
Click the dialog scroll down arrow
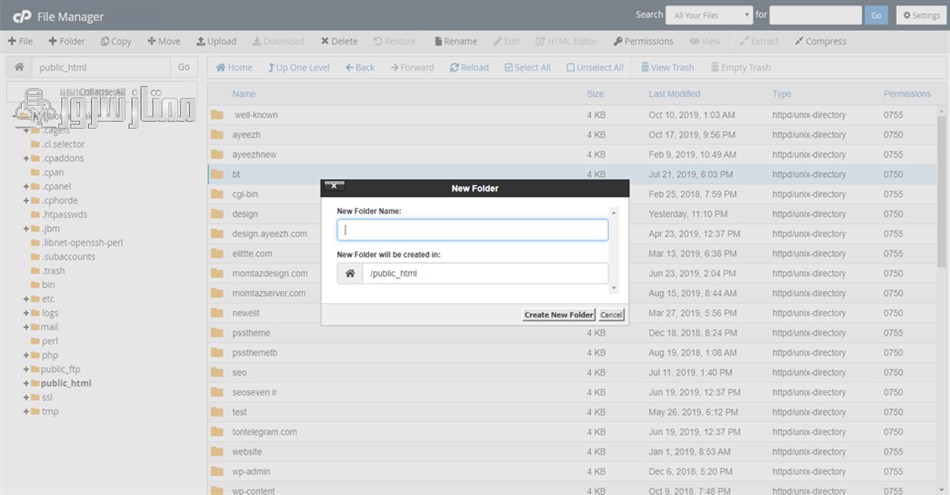614,288
